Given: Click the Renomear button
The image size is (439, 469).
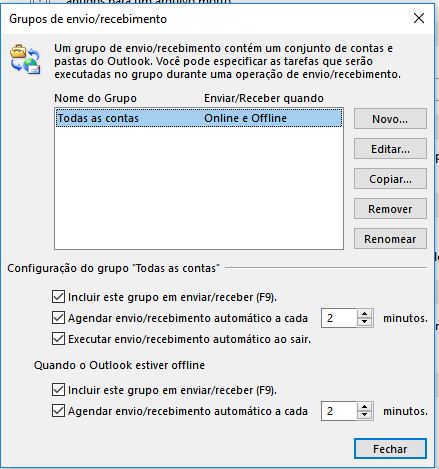Looking at the screenshot, I should pos(390,239).
